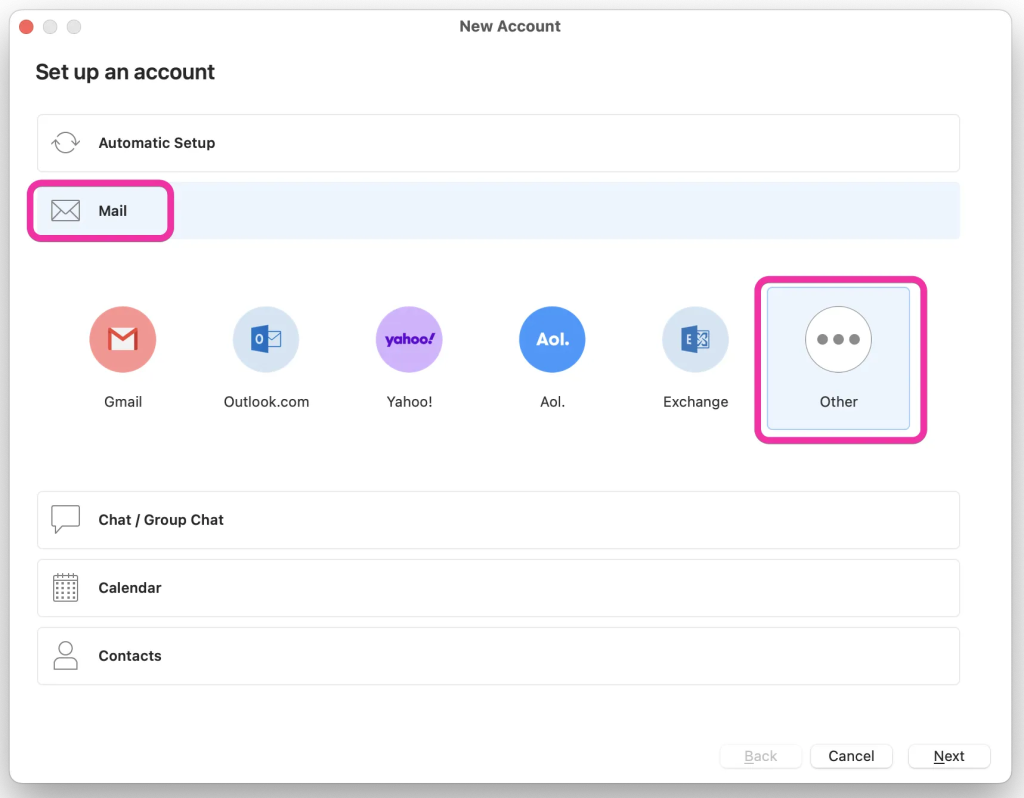The width and height of the screenshot is (1024, 798).
Task: Click the Automatic Setup sync arrows icon
Action: 66,143
